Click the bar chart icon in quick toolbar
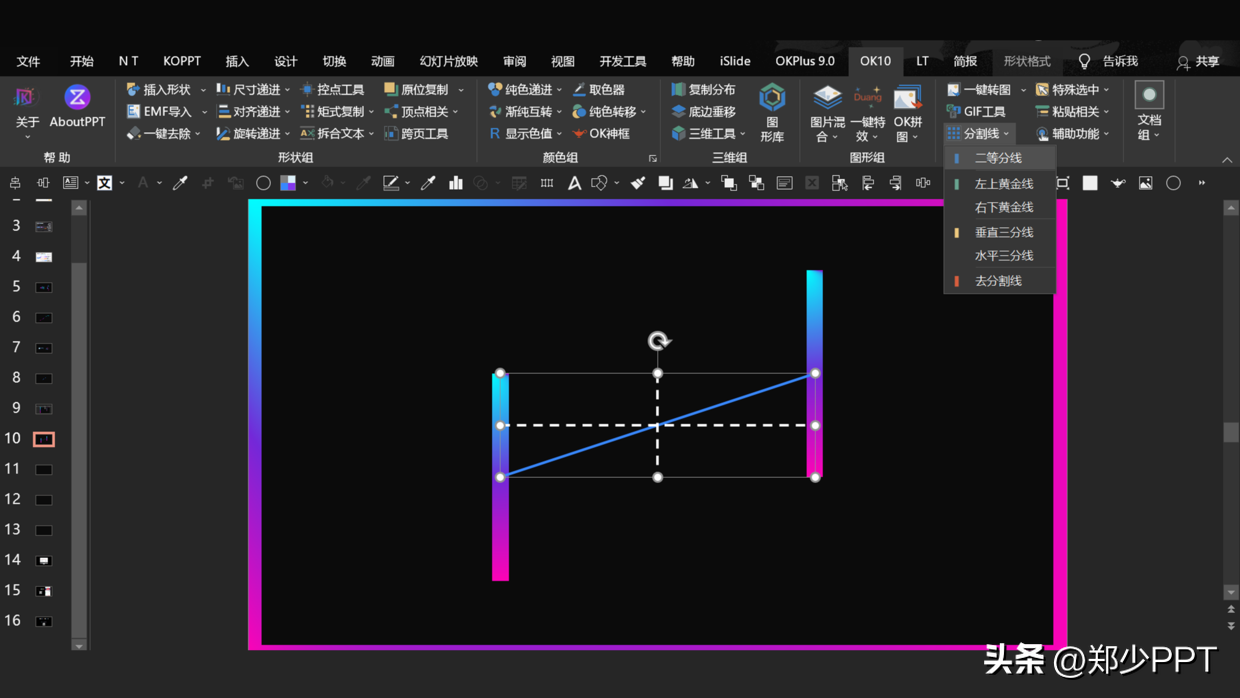Viewport: 1240px width, 698px height. pos(456,183)
